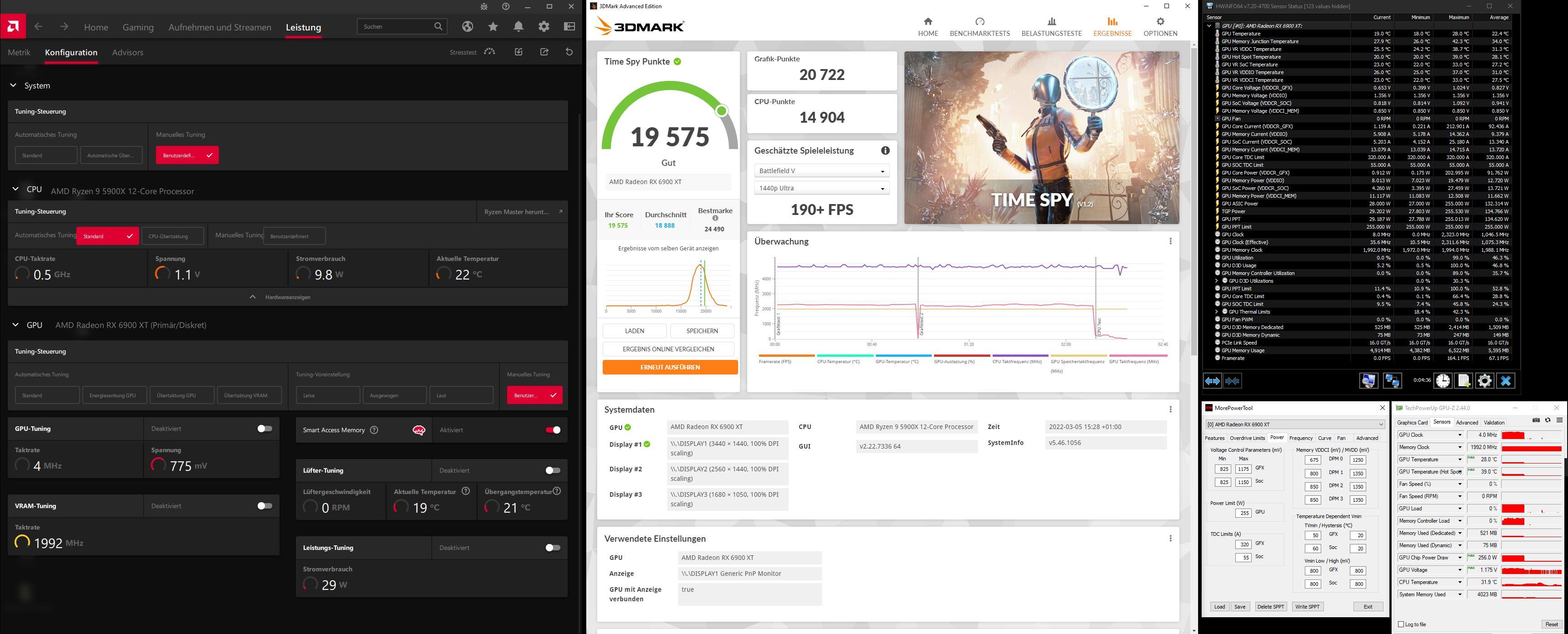Open Graphics Card tab in GPU-Z
The image size is (1568, 634).
[x=1412, y=422]
